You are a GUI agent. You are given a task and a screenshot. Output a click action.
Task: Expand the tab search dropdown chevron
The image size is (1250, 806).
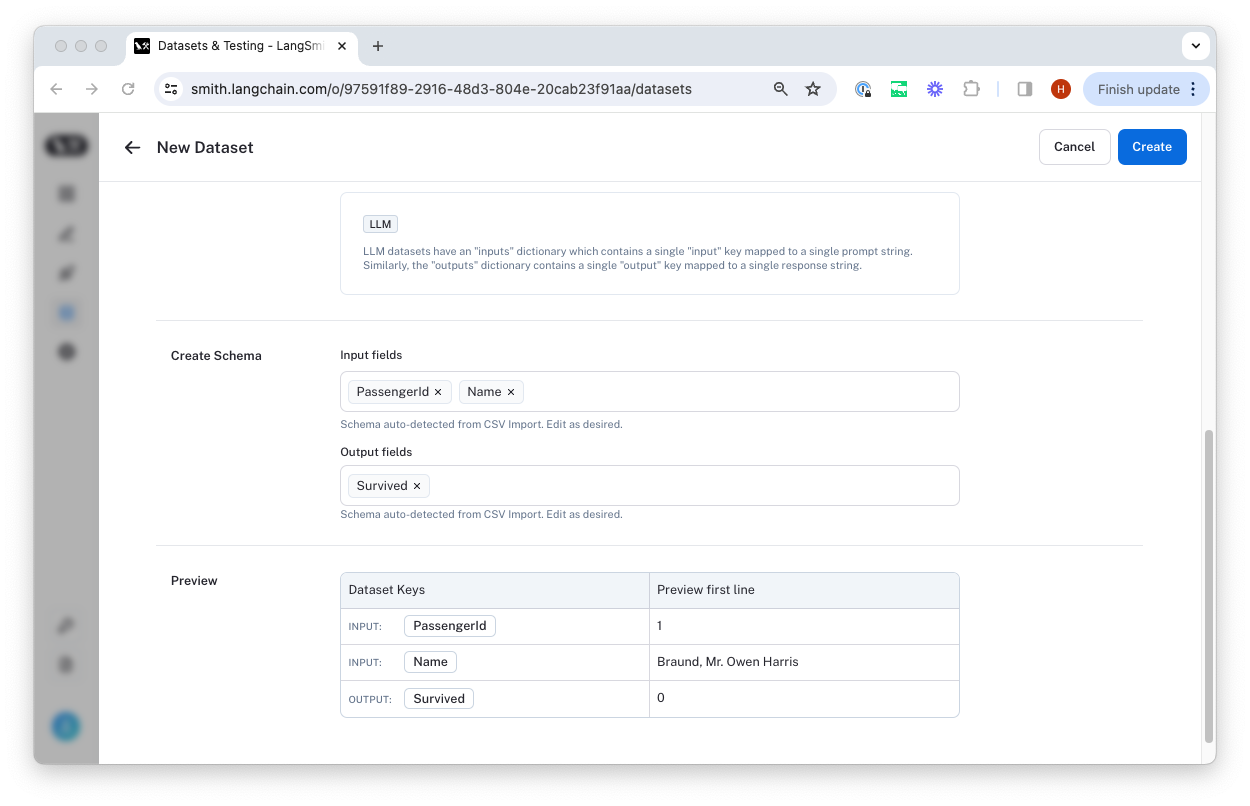tap(1196, 46)
